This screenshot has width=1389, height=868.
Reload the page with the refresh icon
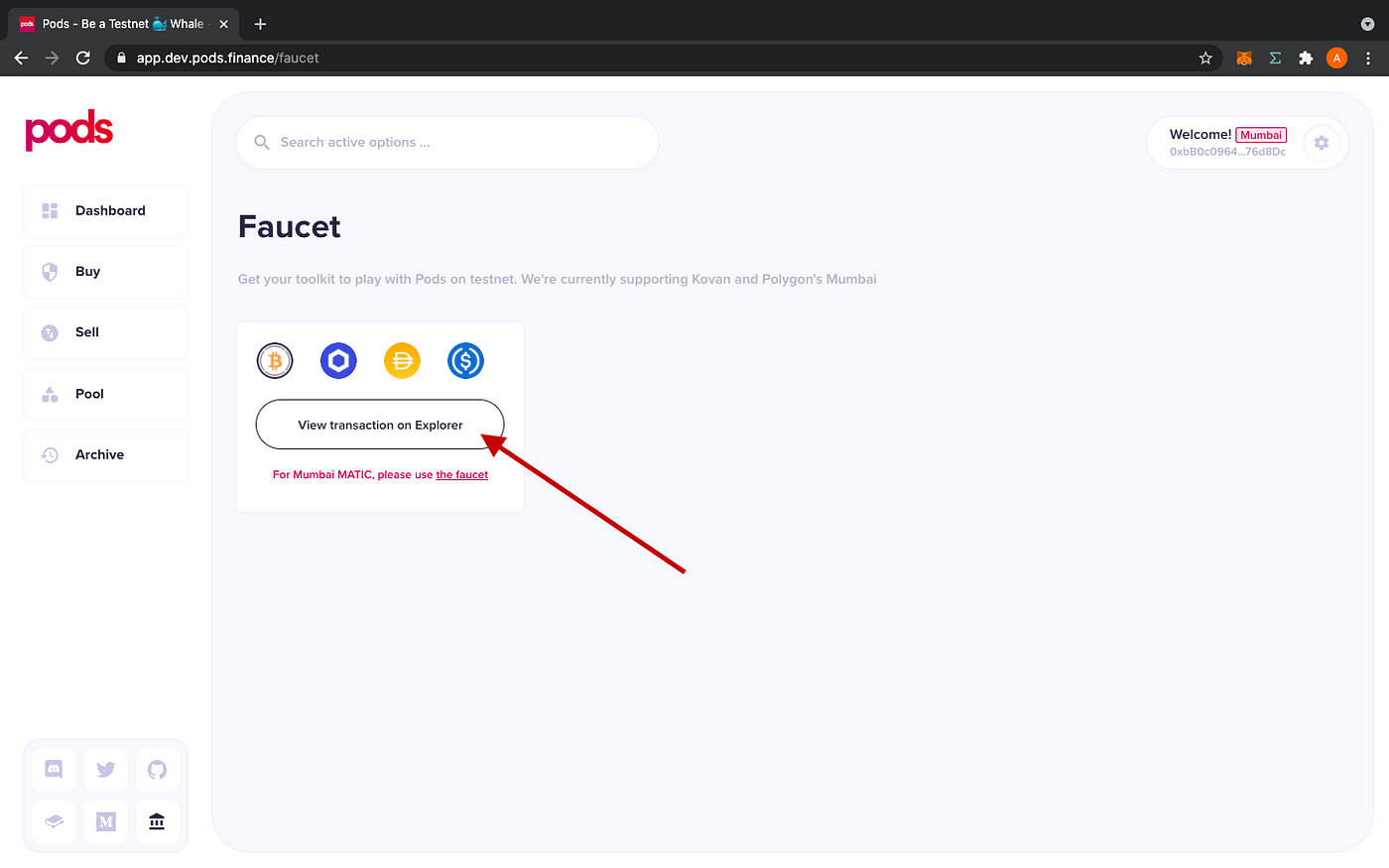pos(83,58)
